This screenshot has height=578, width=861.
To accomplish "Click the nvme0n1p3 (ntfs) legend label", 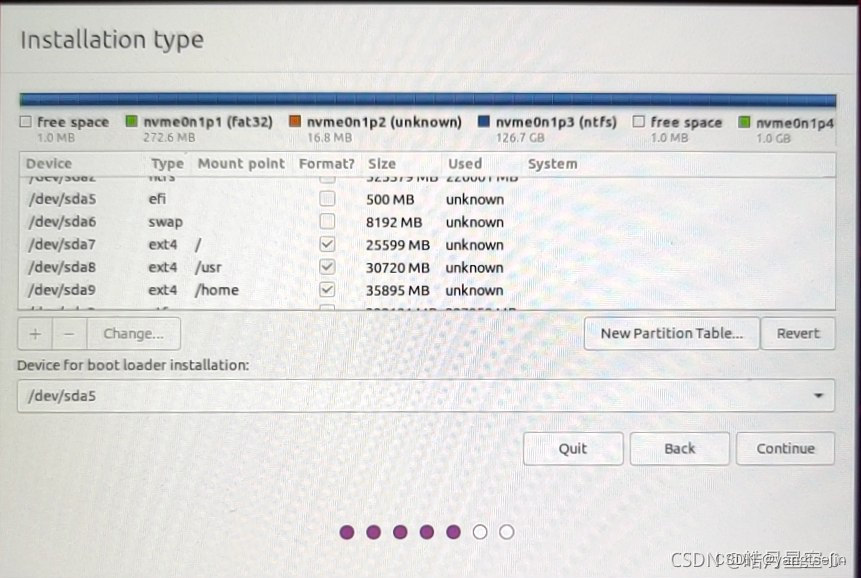I will [556, 122].
